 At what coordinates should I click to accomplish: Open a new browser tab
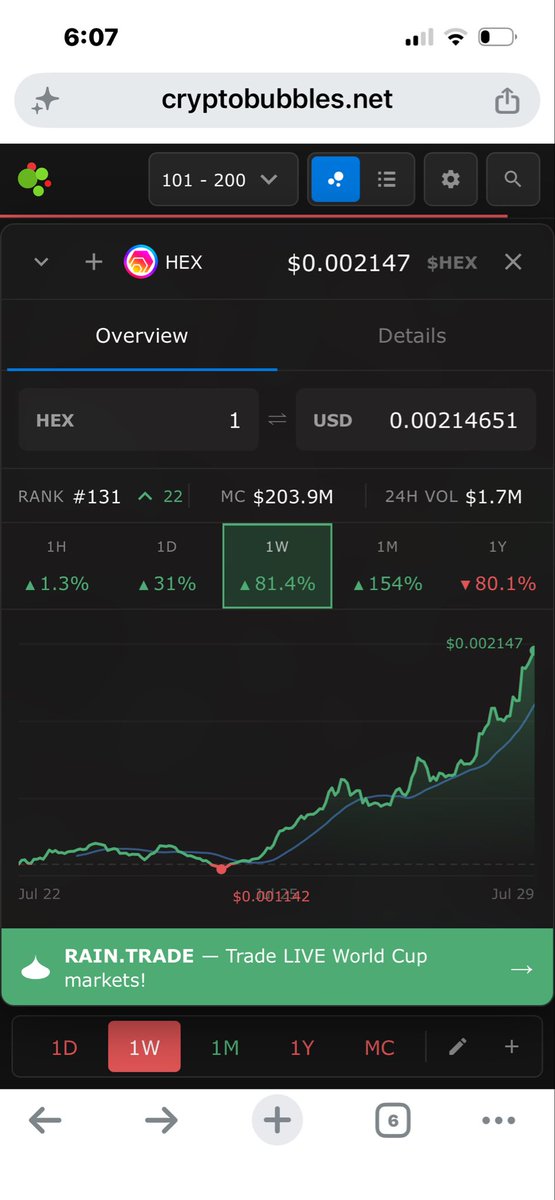coord(277,1121)
